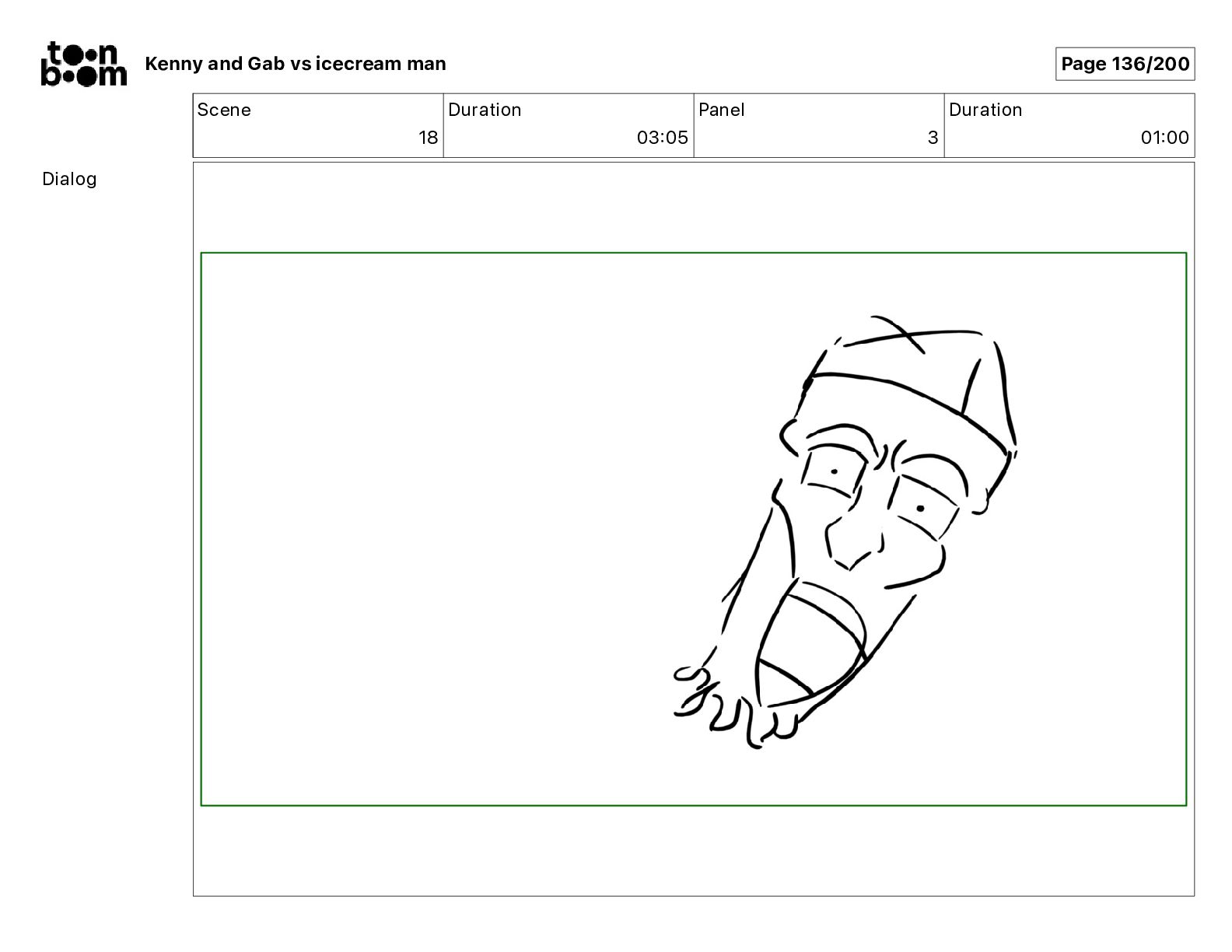Click the 'Duration' label beside Scene

485,110
